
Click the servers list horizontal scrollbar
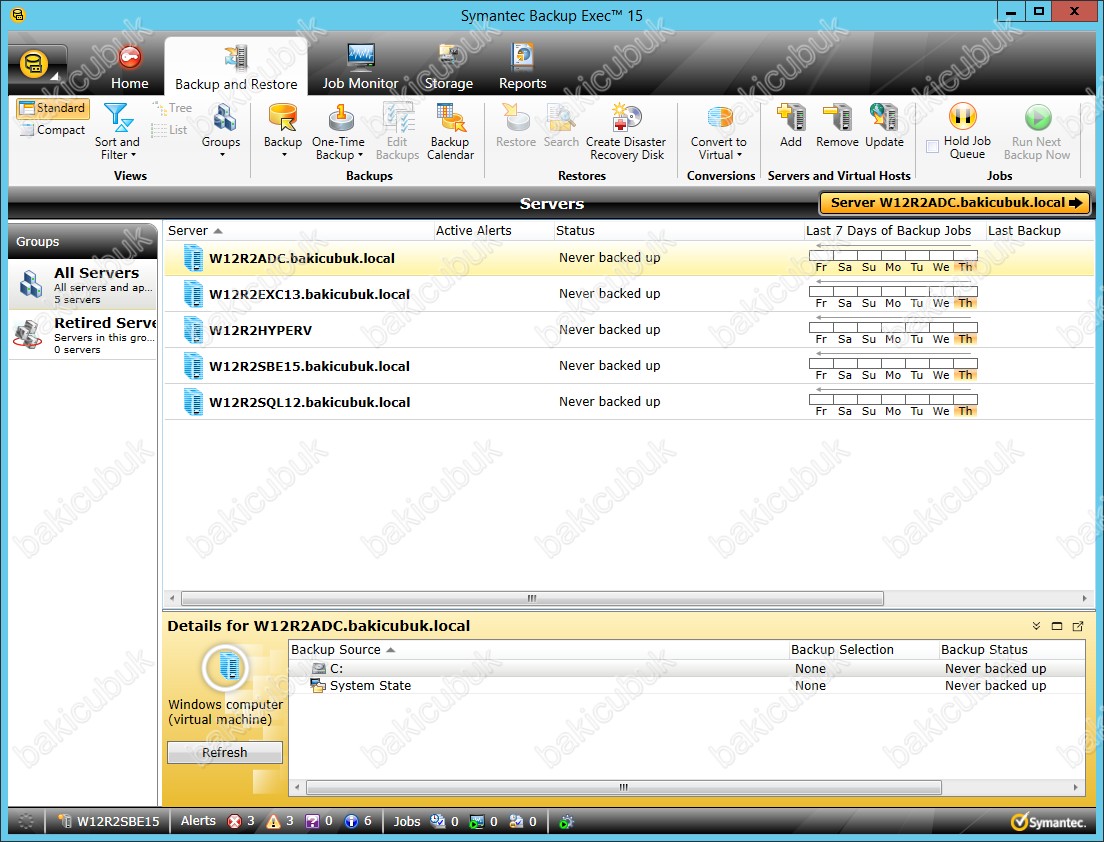532,598
